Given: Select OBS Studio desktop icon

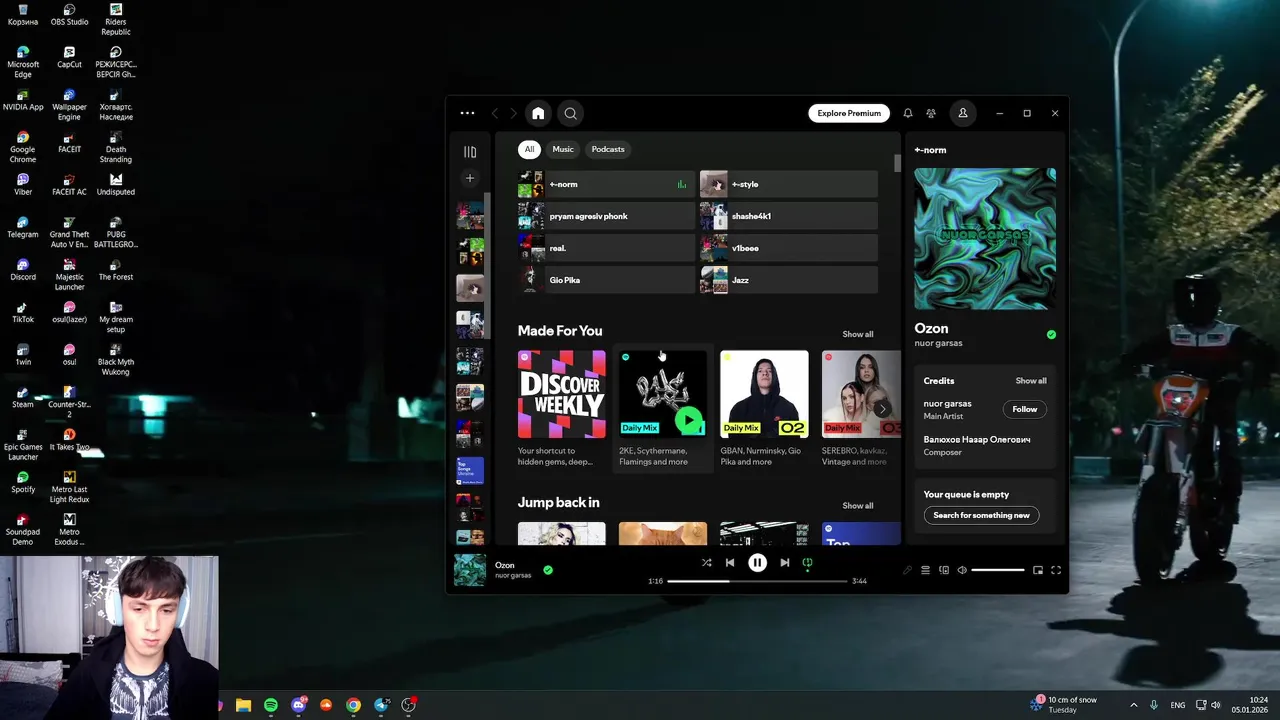Looking at the screenshot, I should [69, 15].
